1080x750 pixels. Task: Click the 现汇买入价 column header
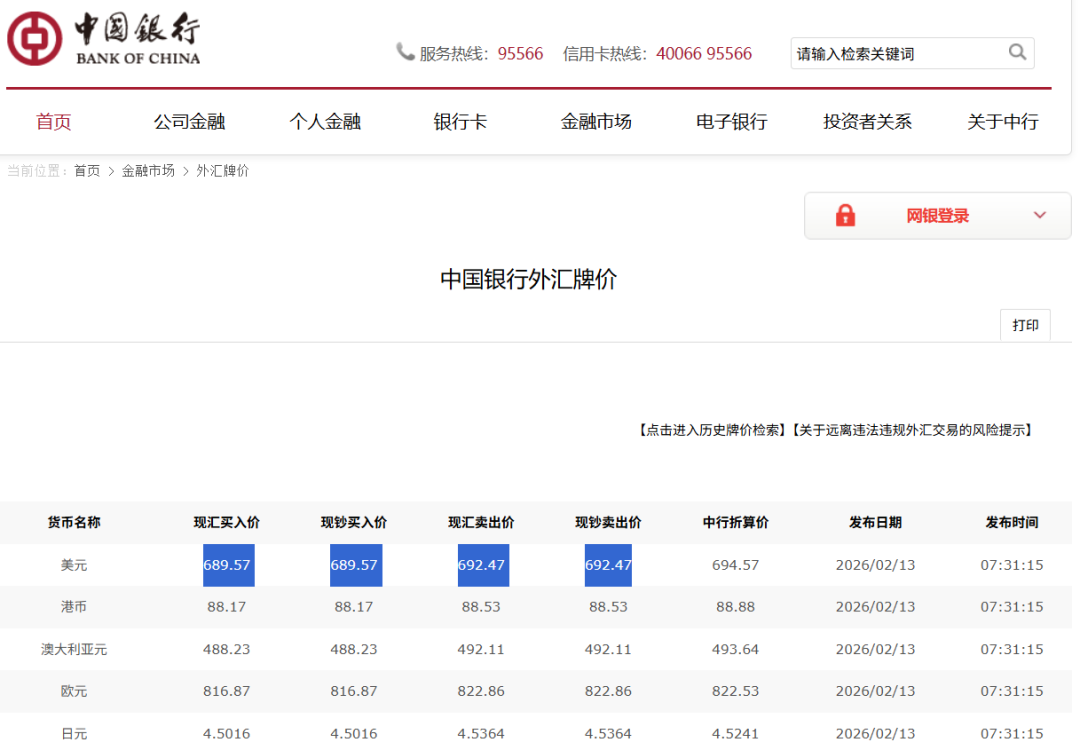(x=227, y=523)
